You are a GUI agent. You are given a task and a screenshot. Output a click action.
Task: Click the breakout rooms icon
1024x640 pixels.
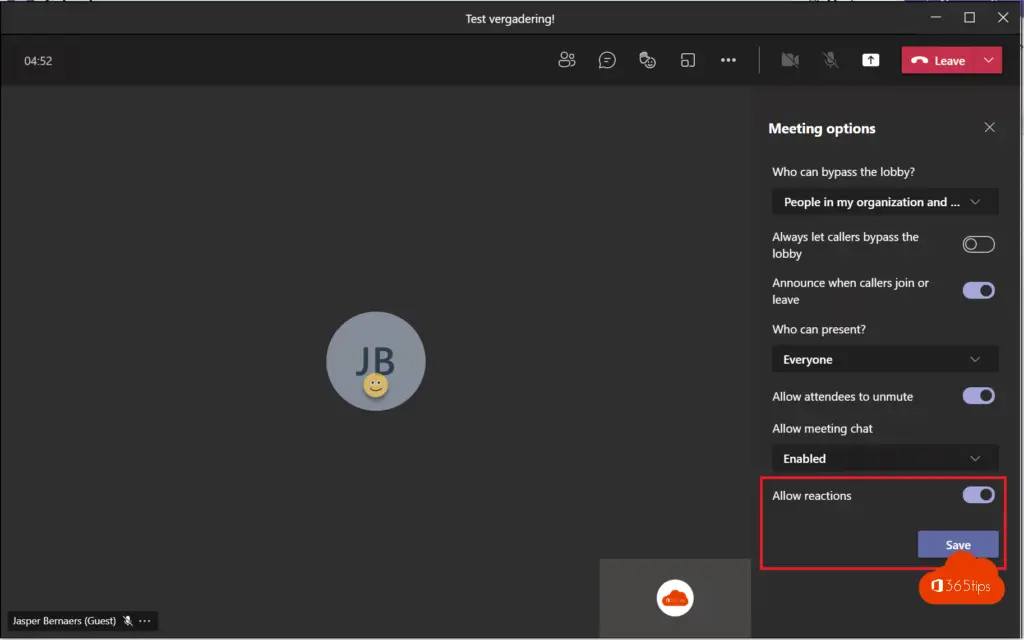click(x=688, y=60)
